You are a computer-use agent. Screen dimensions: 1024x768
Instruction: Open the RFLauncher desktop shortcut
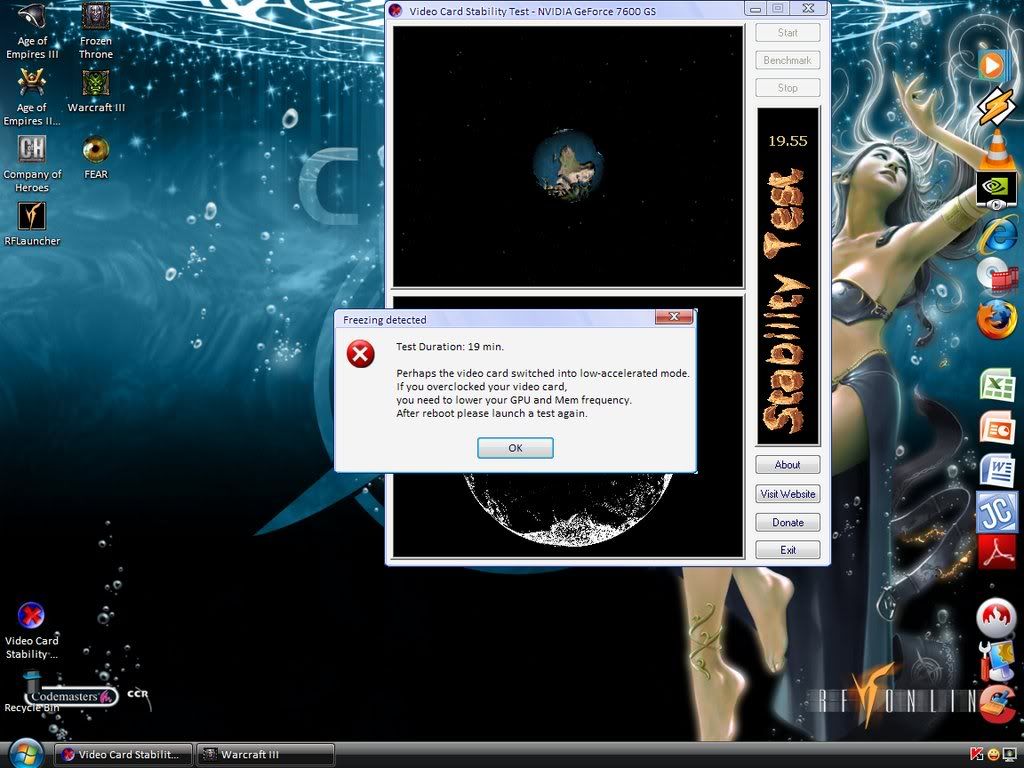pyautogui.click(x=32, y=224)
